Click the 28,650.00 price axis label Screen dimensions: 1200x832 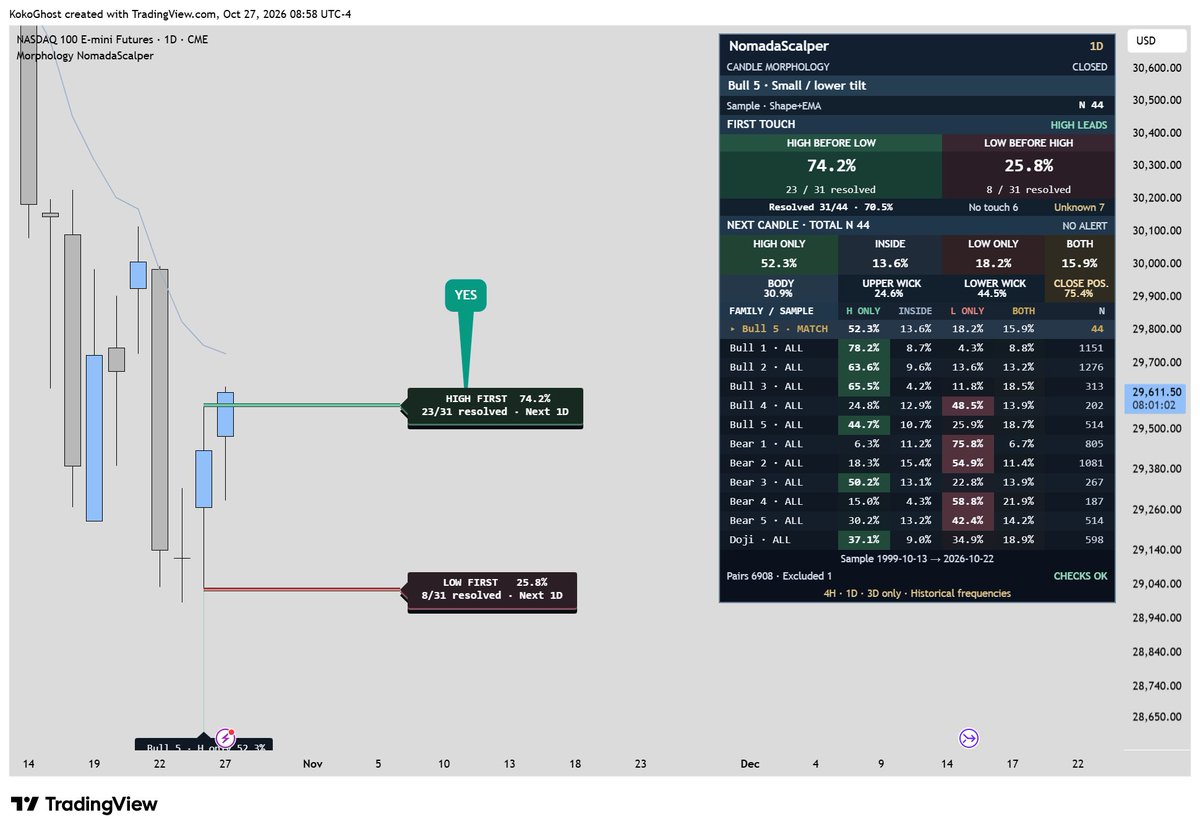click(1156, 718)
